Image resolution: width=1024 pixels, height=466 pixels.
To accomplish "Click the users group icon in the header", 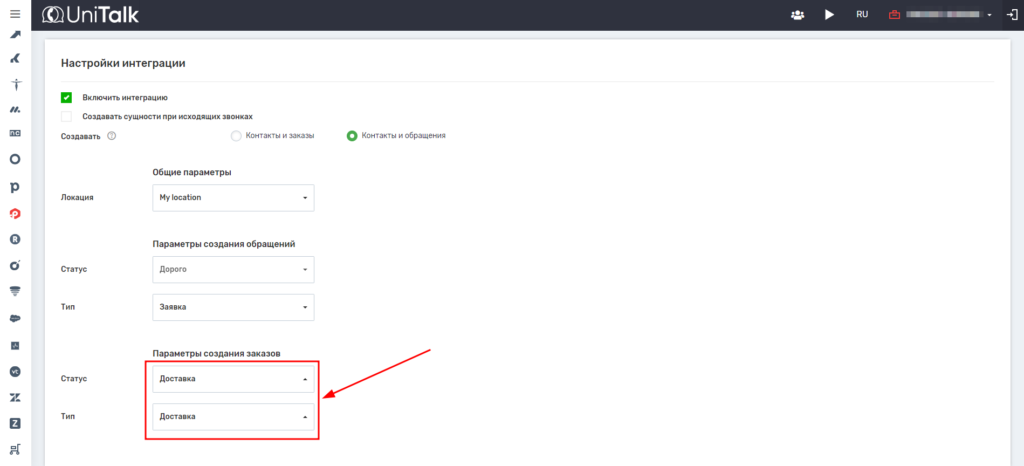I will [797, 15].
